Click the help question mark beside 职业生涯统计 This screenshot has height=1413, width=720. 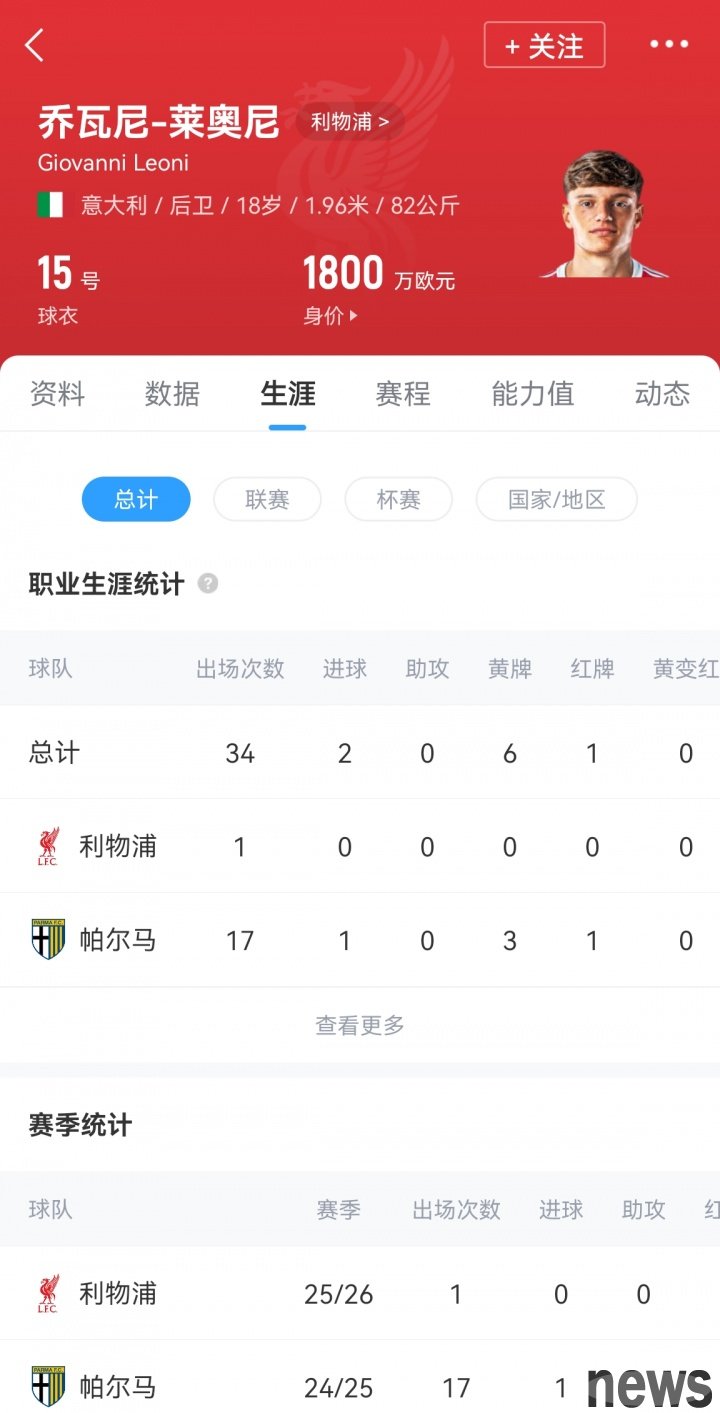(208, 584)
